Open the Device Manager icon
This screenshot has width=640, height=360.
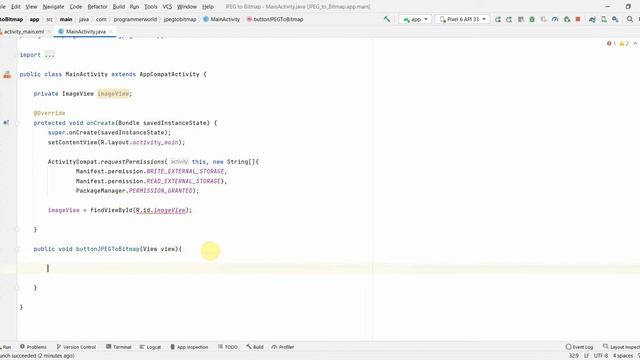coord(604,19)
